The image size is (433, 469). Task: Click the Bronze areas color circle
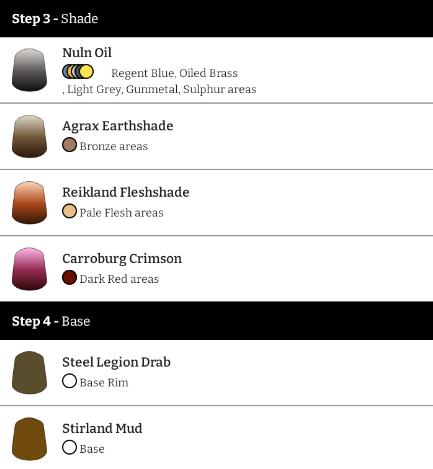[x=69, y=145]
